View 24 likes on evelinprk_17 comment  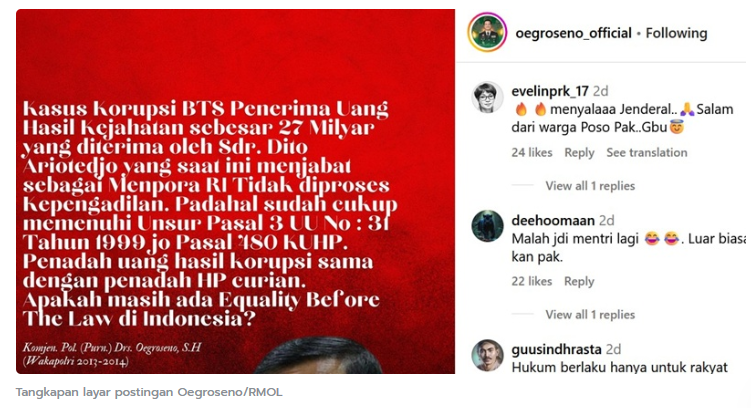point(532,152)
